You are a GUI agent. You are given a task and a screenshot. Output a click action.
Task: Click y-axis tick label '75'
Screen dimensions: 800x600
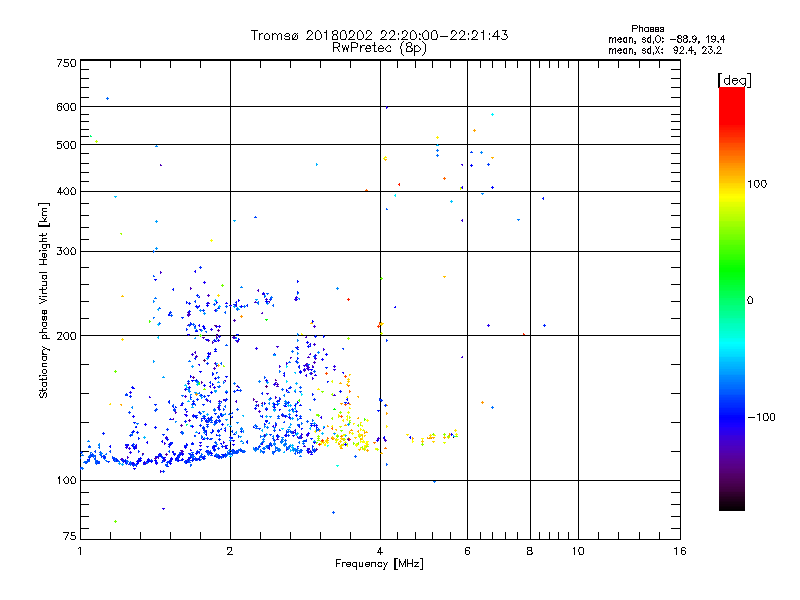(70, 536)
